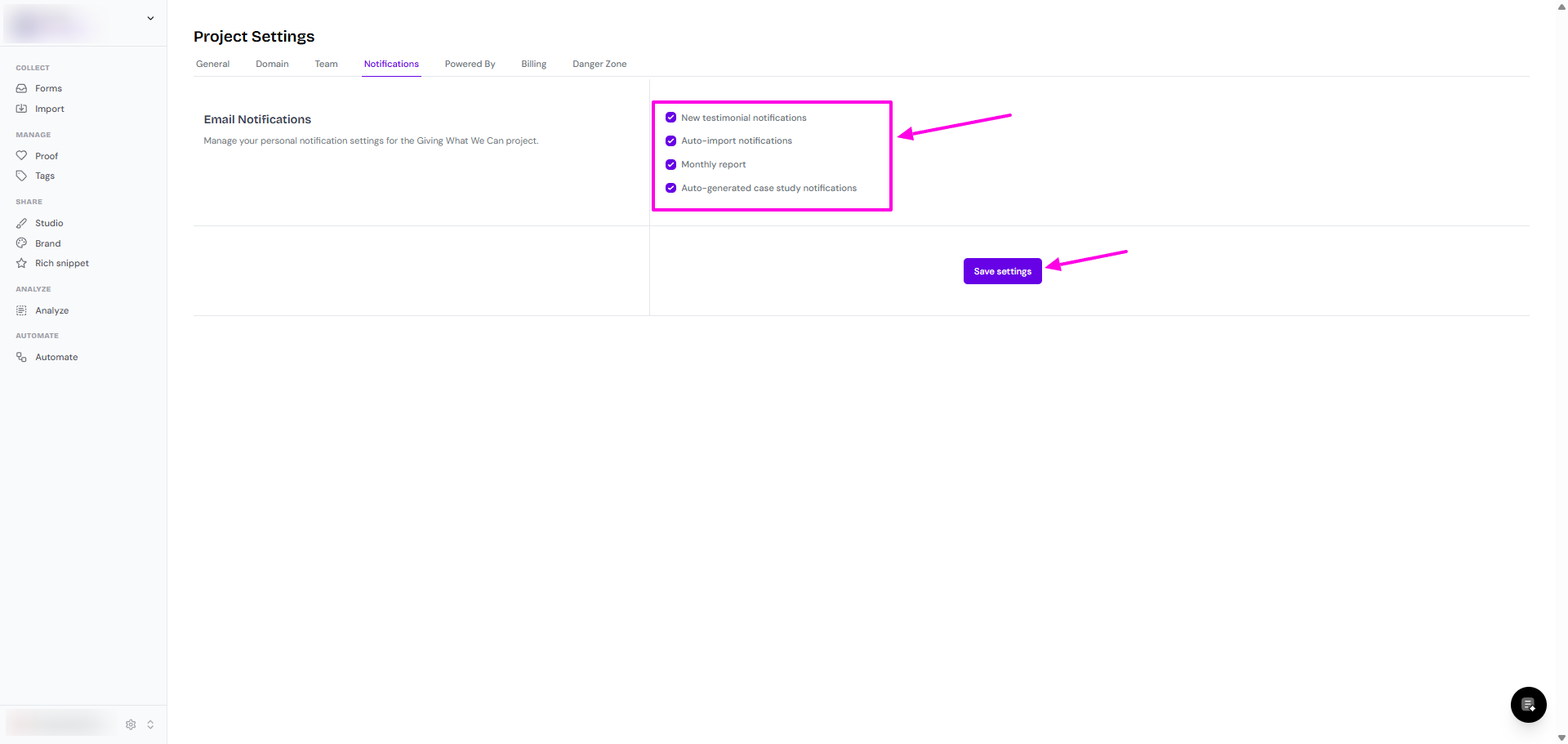Click the Proof heart icon
Image resolution: width=1568 pixels, height=744 pixels.
pyautogui.click(x=21, y=155)
